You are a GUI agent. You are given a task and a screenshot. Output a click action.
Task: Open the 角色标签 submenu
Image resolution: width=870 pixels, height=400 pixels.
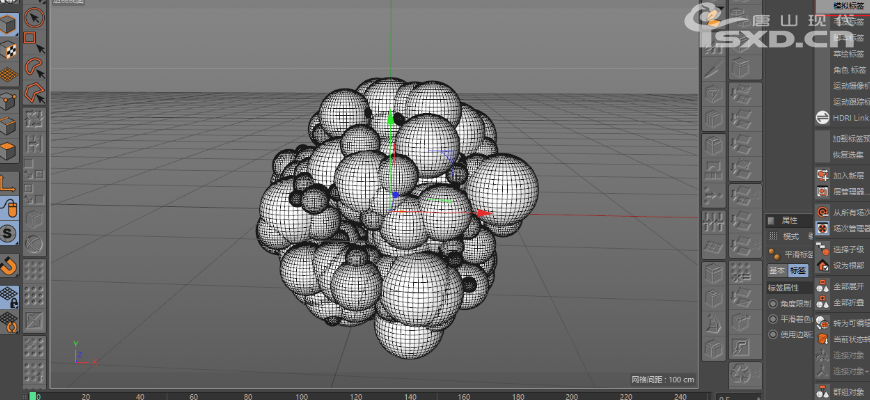pos(848,70)
